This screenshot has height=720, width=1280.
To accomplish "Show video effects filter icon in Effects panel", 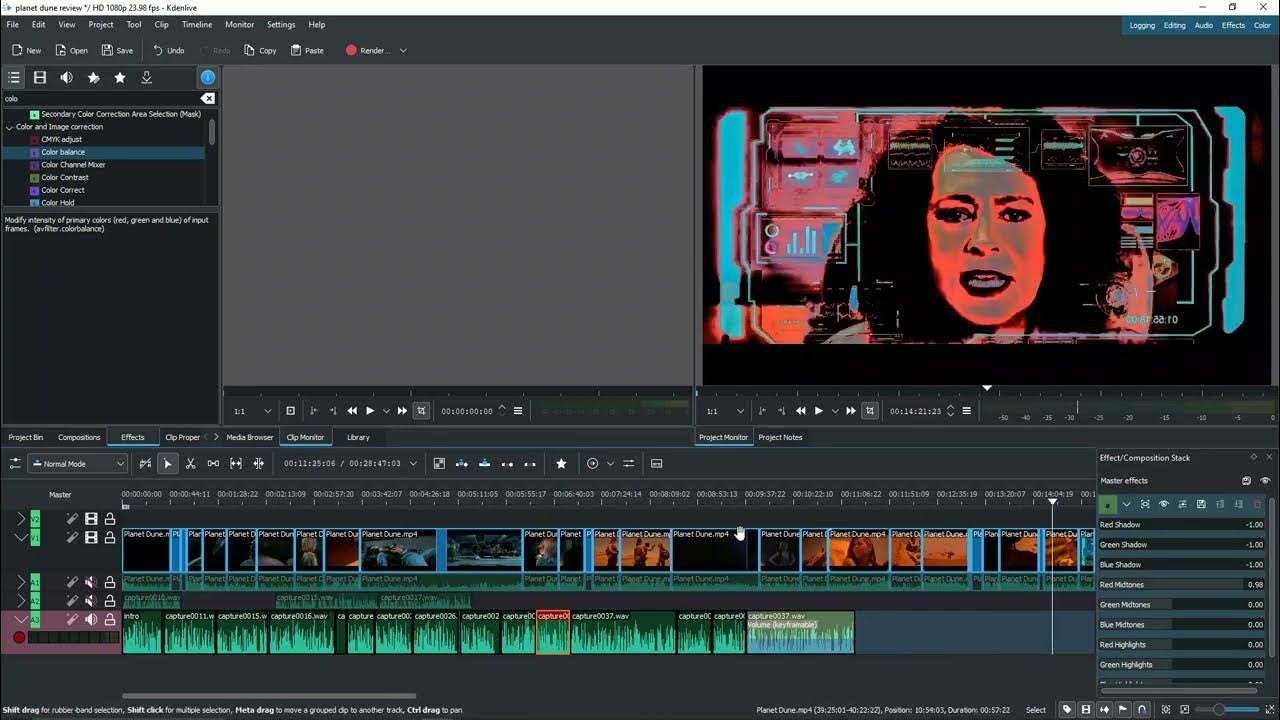I will [x=40, y=77].
